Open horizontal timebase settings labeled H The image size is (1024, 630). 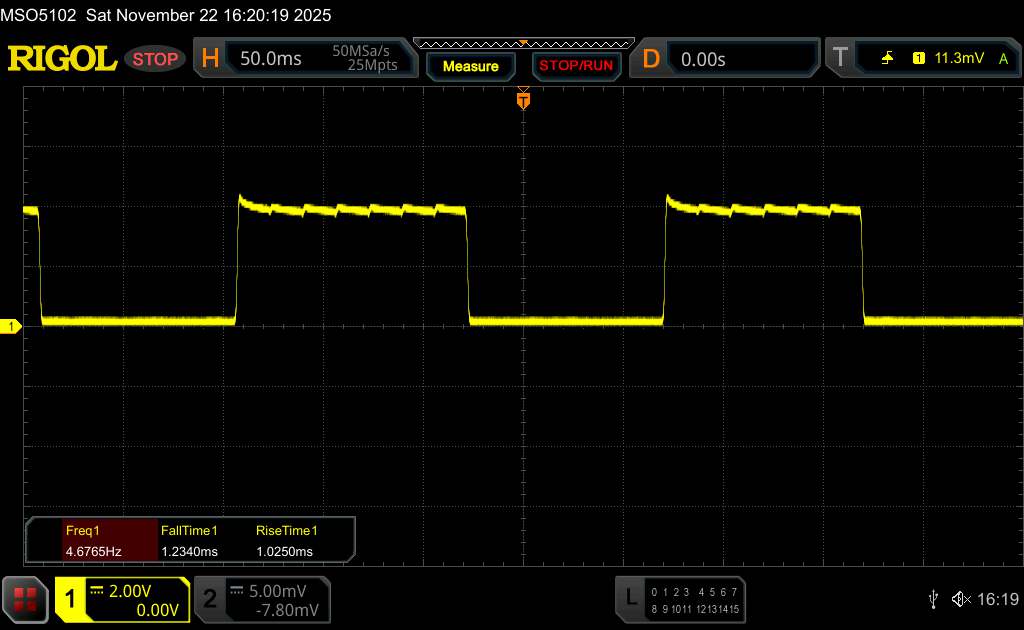click(210, 59)
